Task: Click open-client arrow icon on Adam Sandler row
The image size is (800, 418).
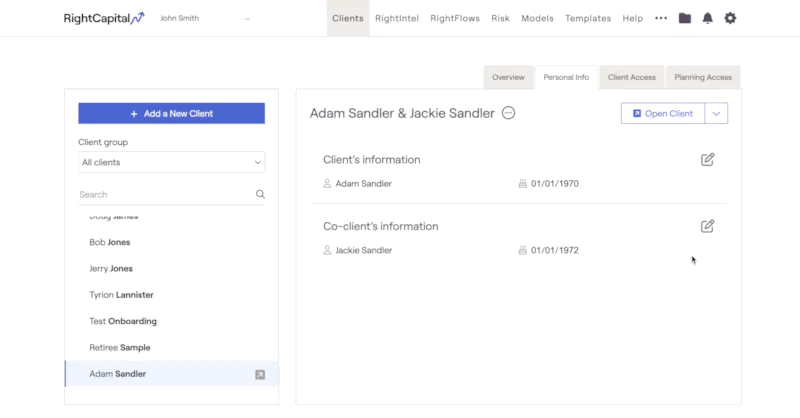Action: pyautogui.click(x=260, y=375)
